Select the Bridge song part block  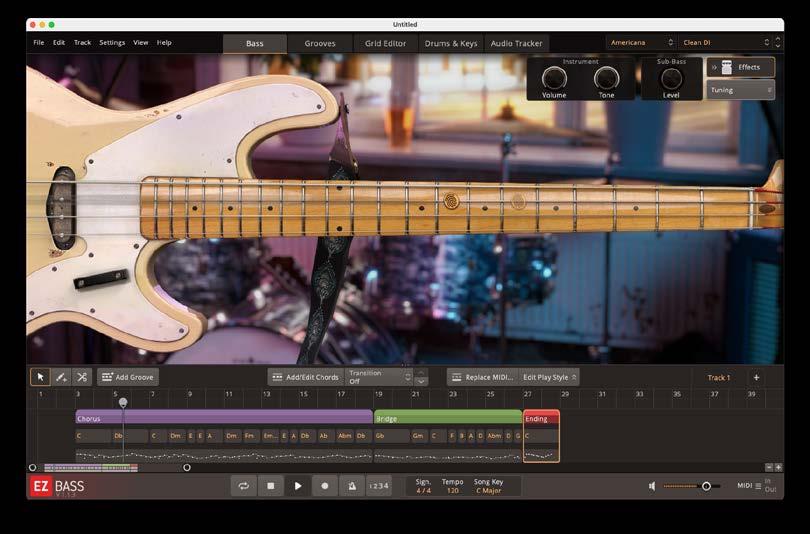pos(447,418)
